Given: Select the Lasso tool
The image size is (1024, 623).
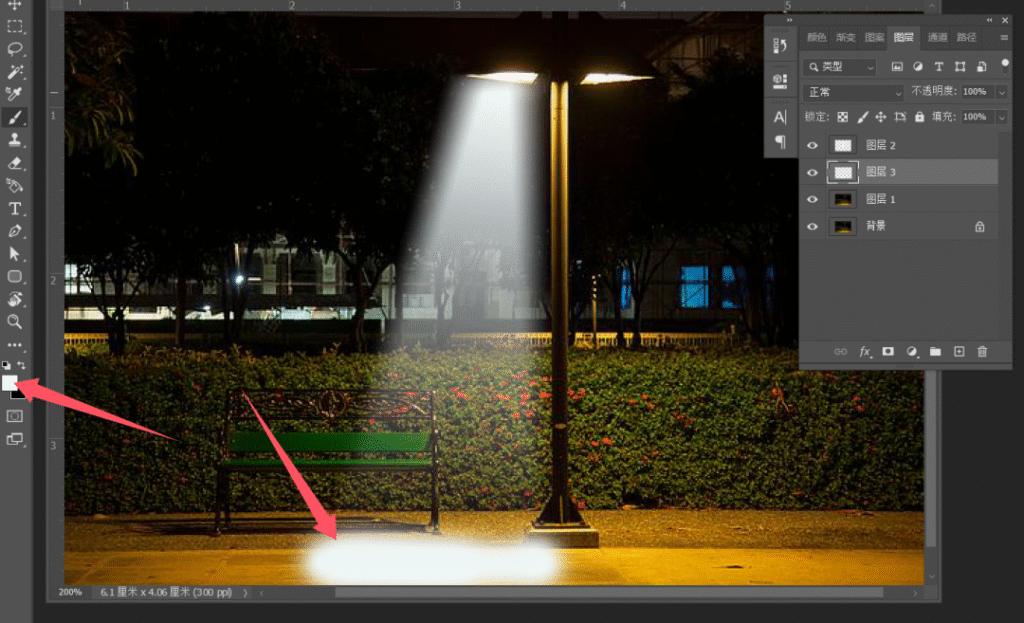Looking at the screenshot, I should (14, 49).
